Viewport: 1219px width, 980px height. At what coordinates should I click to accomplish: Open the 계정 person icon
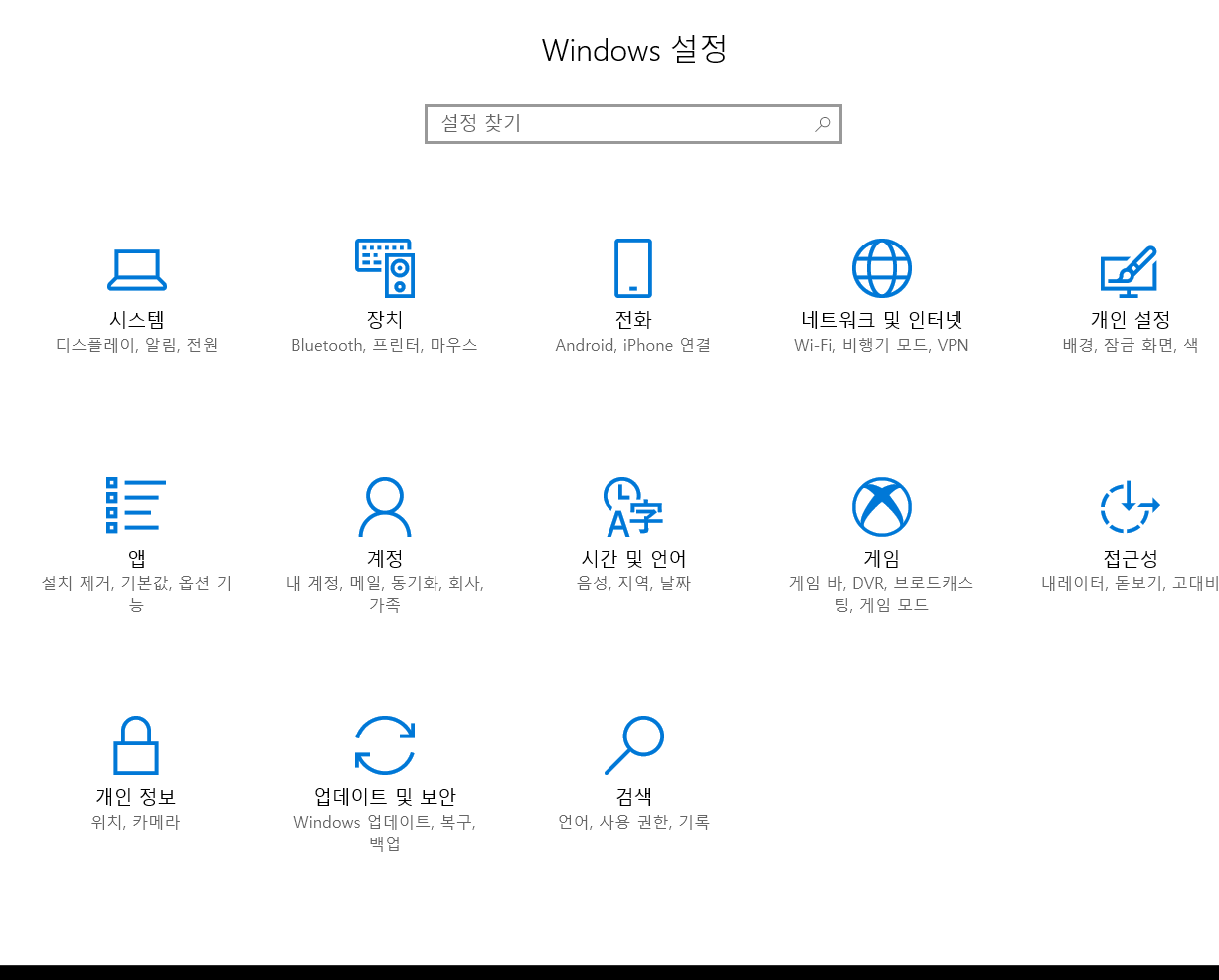point(385,507)
